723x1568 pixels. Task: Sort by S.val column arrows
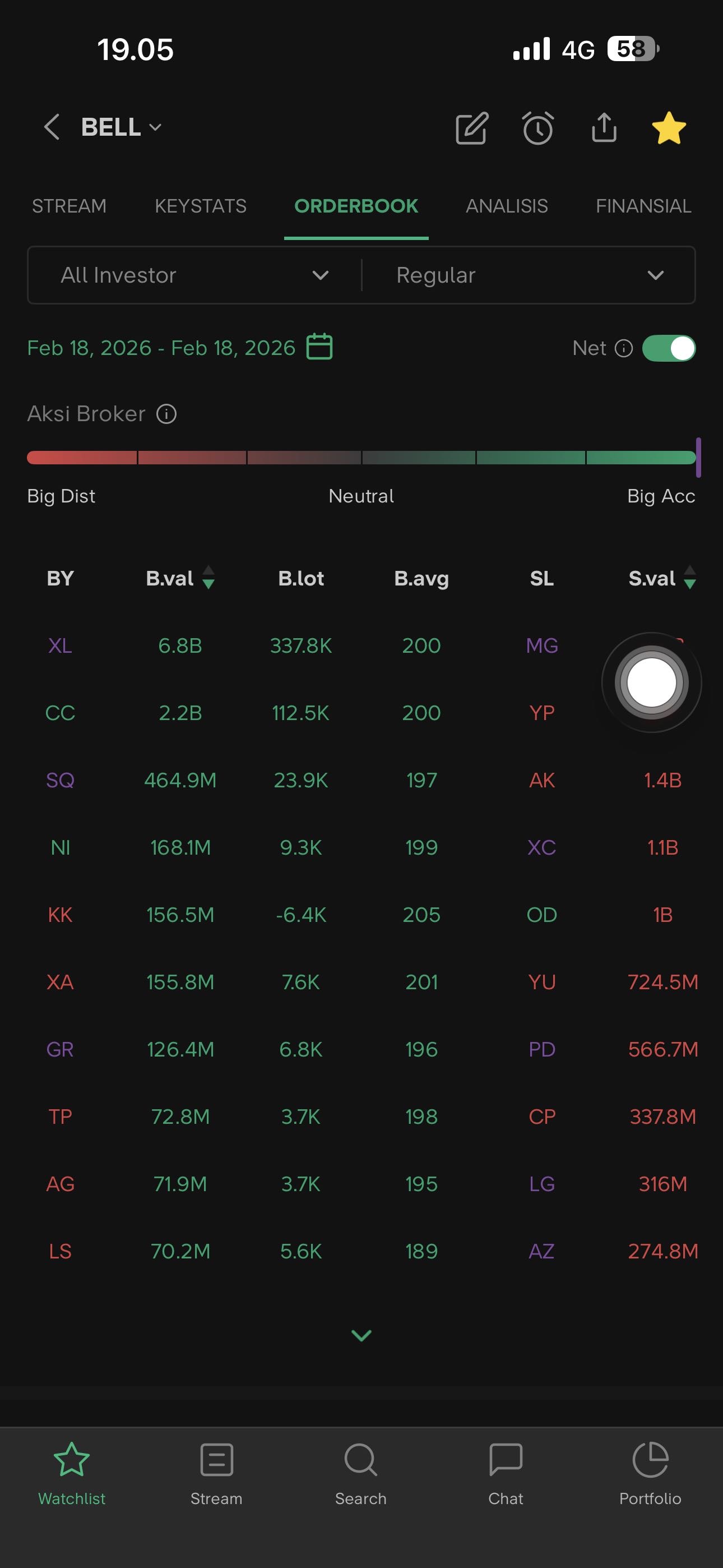(x=689, y=578)
